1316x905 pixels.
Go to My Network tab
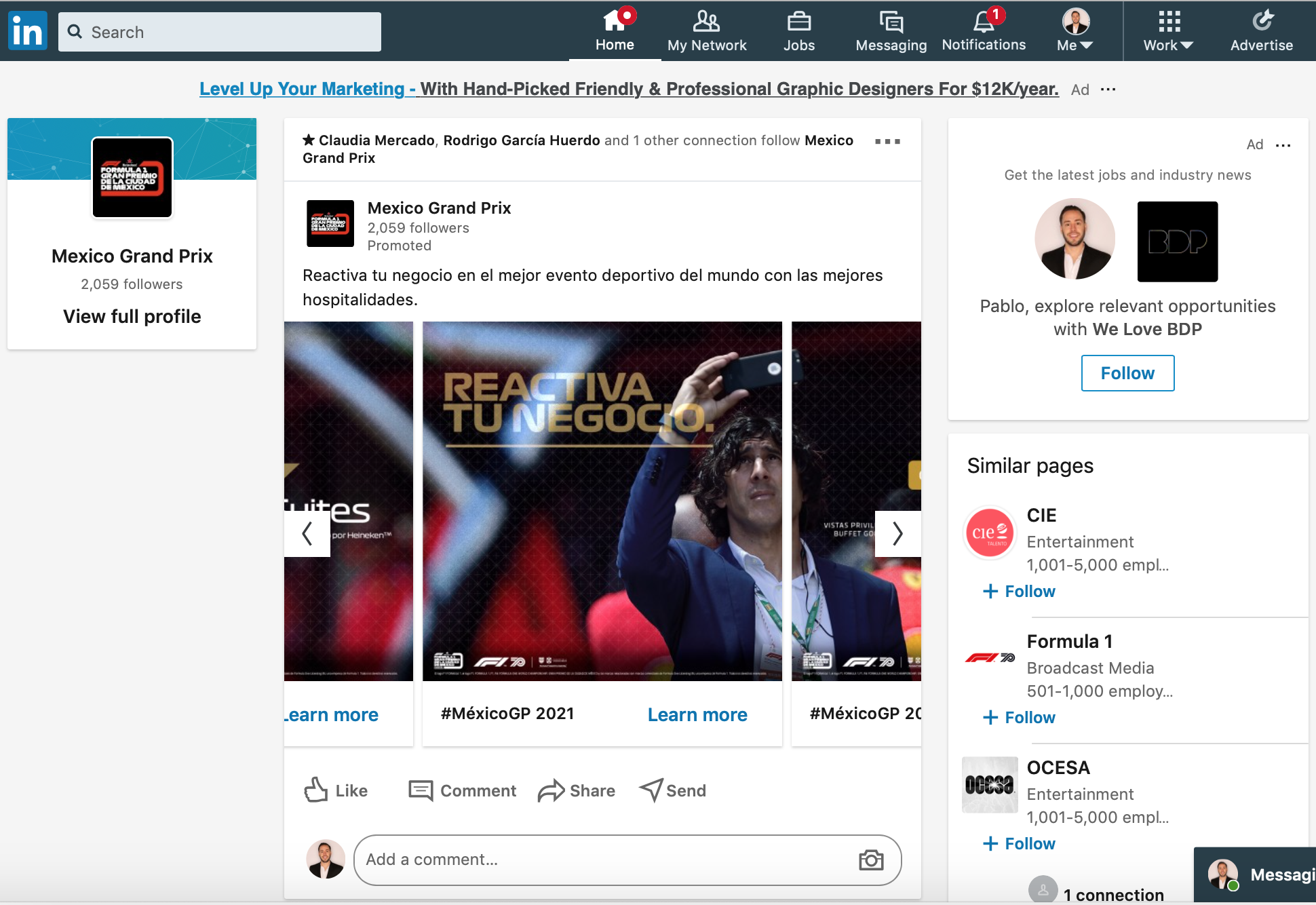[x=707, y=31]
